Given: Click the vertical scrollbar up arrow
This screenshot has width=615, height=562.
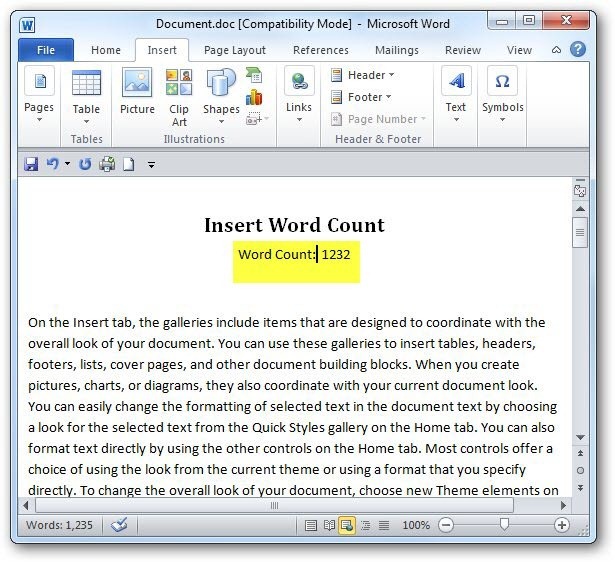Looking at the screenshot, I should [580, 209].
